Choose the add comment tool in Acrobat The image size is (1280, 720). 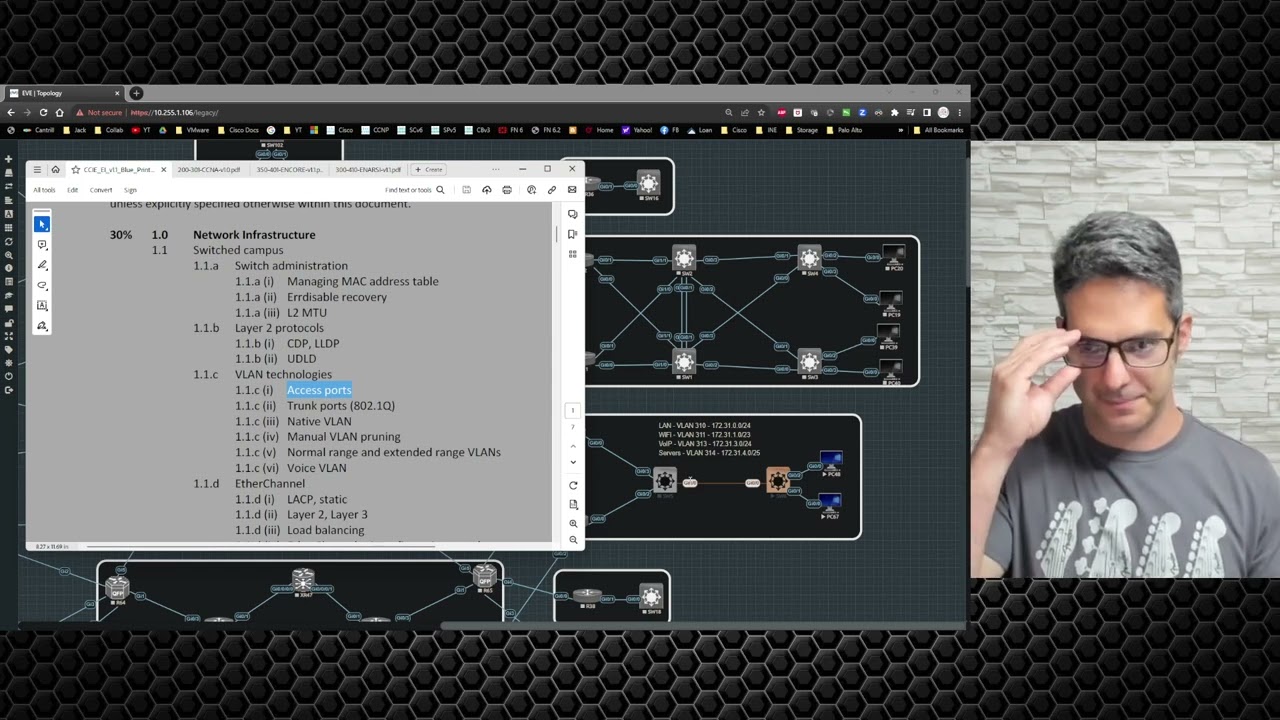tap(42, 245)
